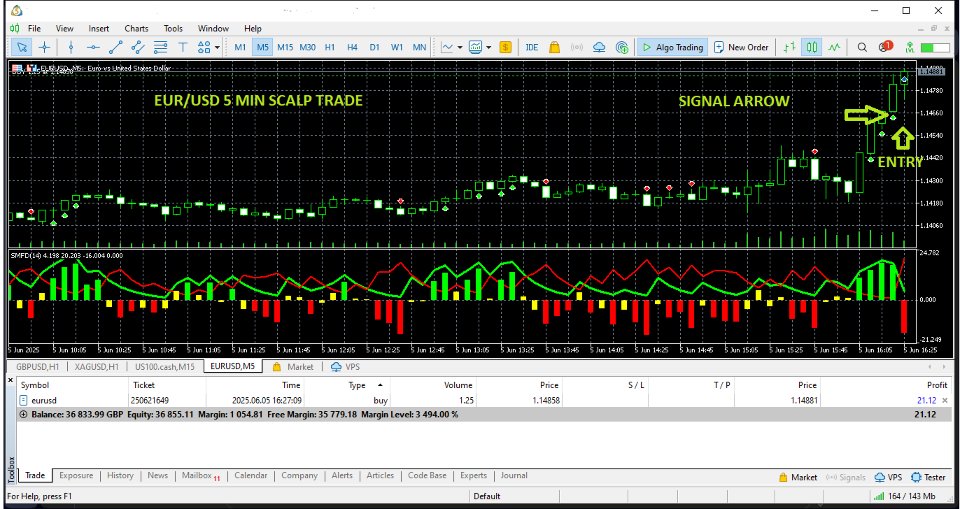Image resolution: width=960 pixels, height=509 pixels.
Task: Open the Journal toolbox tab
Action: point(514,475)
